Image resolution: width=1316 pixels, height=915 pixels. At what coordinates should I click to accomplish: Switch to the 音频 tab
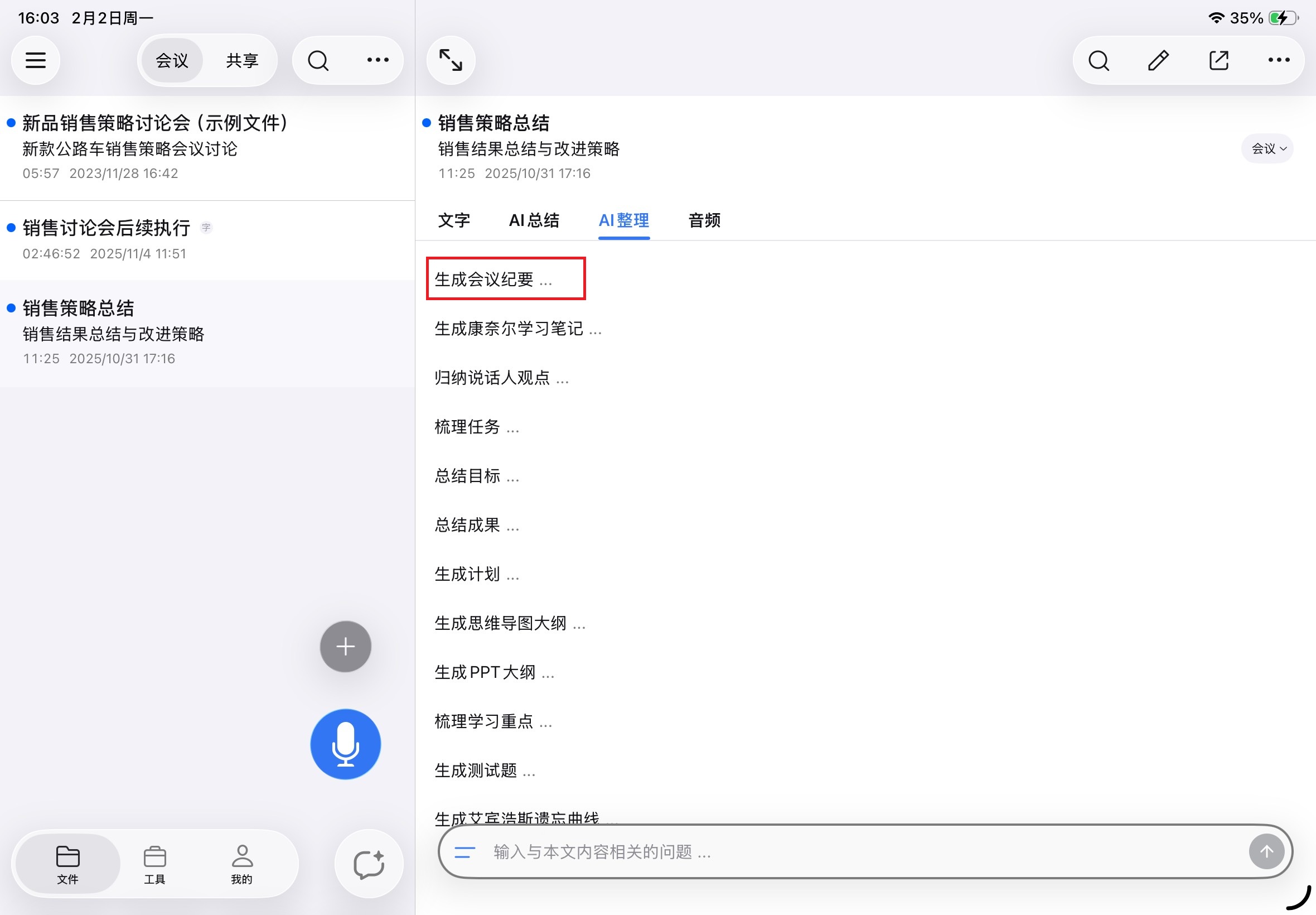tap(704, 220)
